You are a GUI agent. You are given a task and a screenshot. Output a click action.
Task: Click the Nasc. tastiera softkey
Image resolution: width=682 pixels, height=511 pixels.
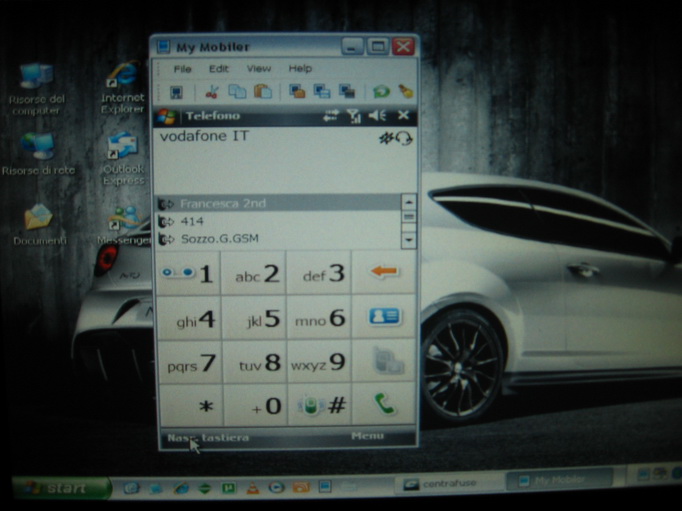tap(208, 438)
